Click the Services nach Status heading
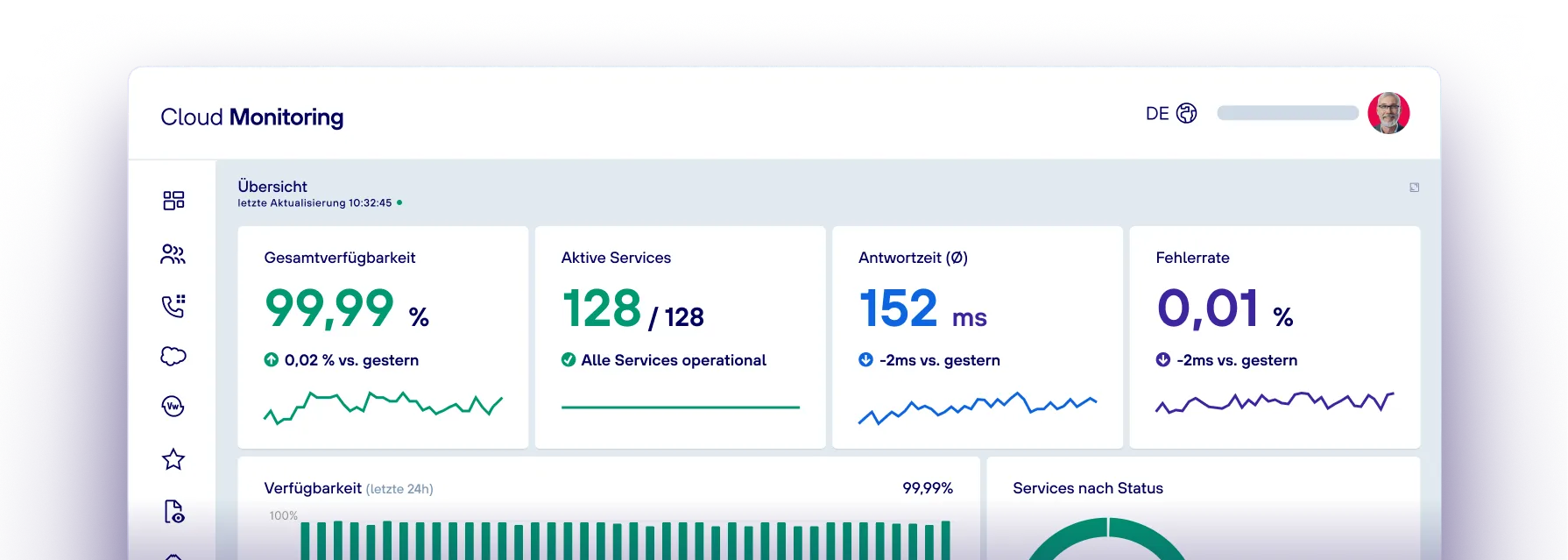The width and height of the screenshot is (1568, 560). click(x=1088, y=488)
